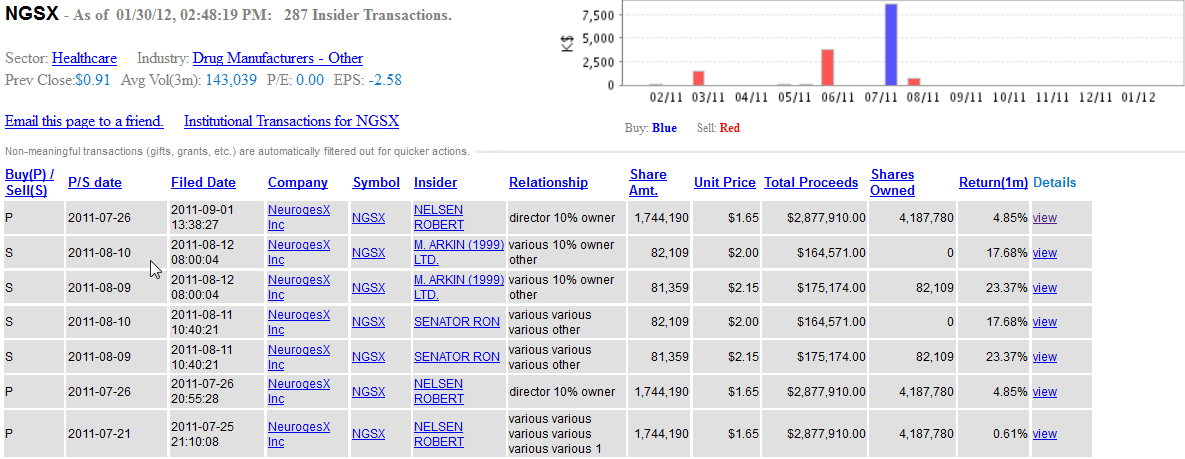Sort table by Company column header

coord(298,182)
